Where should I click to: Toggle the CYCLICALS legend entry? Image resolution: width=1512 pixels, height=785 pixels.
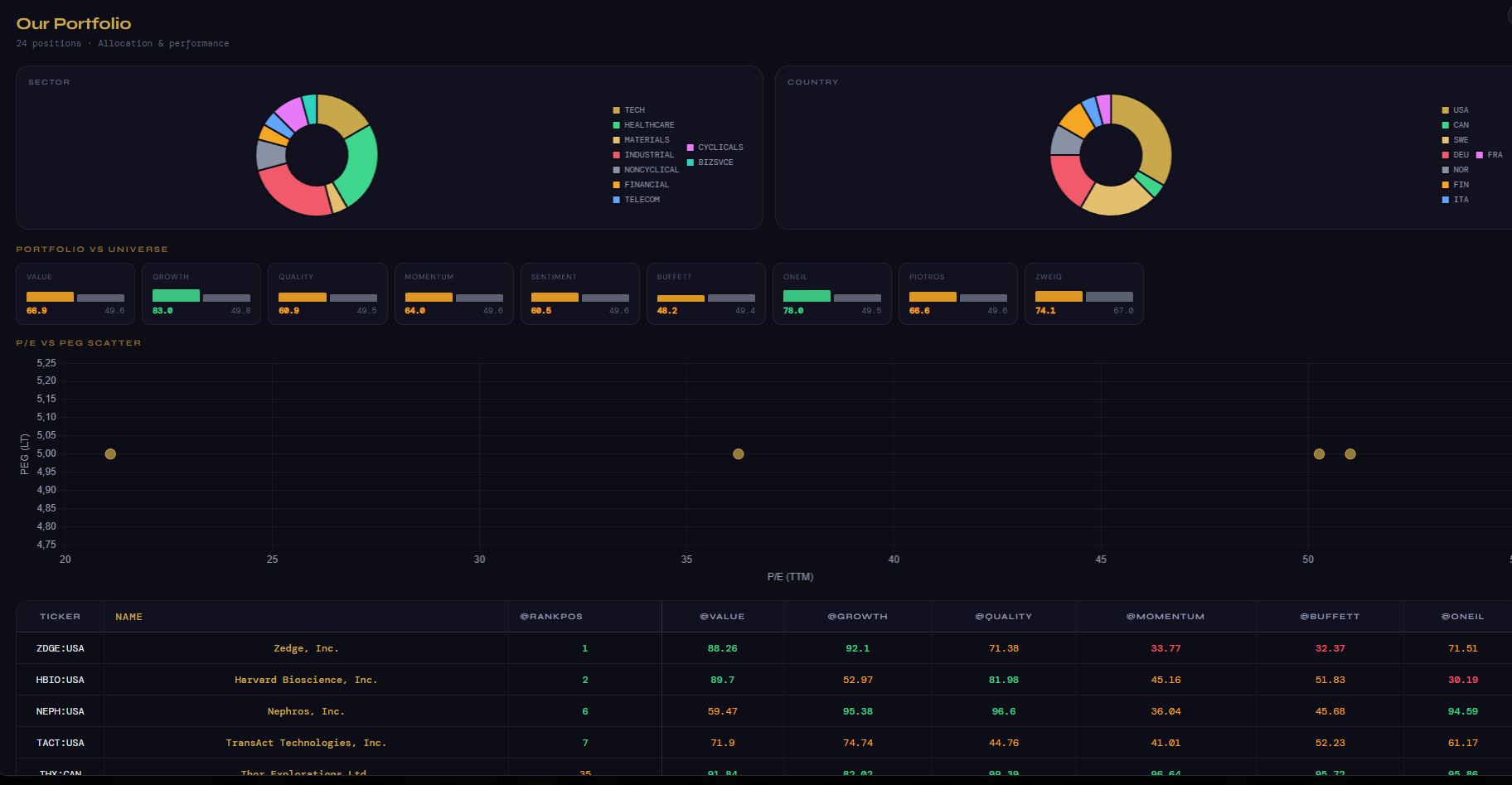[x=720, y=148]
